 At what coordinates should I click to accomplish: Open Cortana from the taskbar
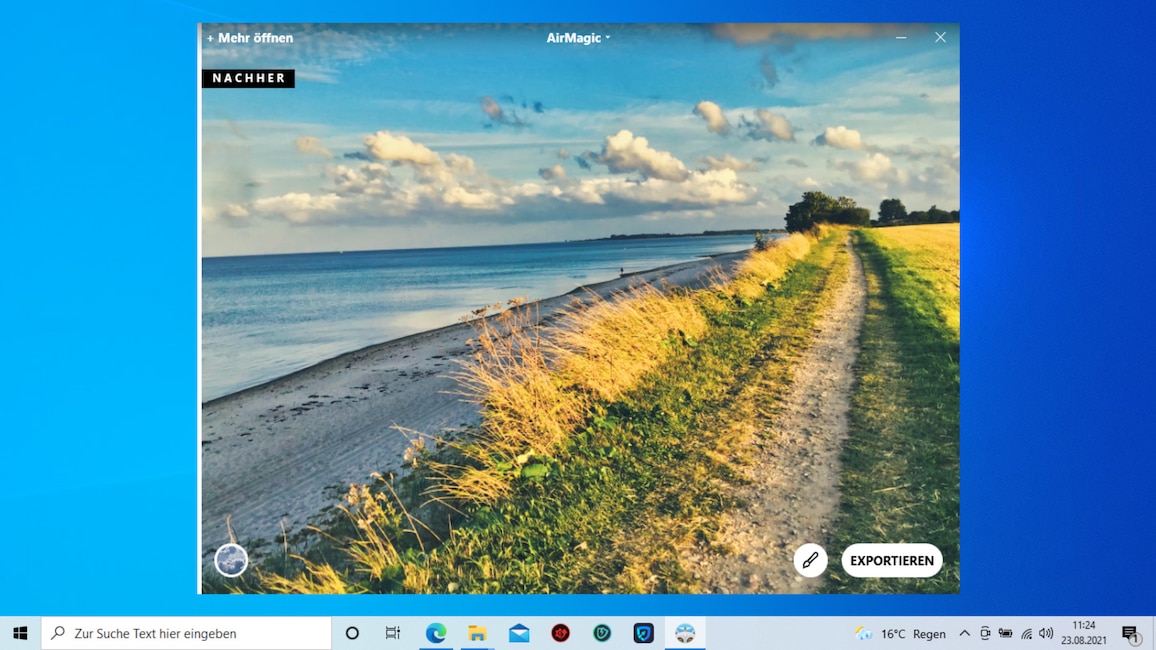tap(352, 633)
